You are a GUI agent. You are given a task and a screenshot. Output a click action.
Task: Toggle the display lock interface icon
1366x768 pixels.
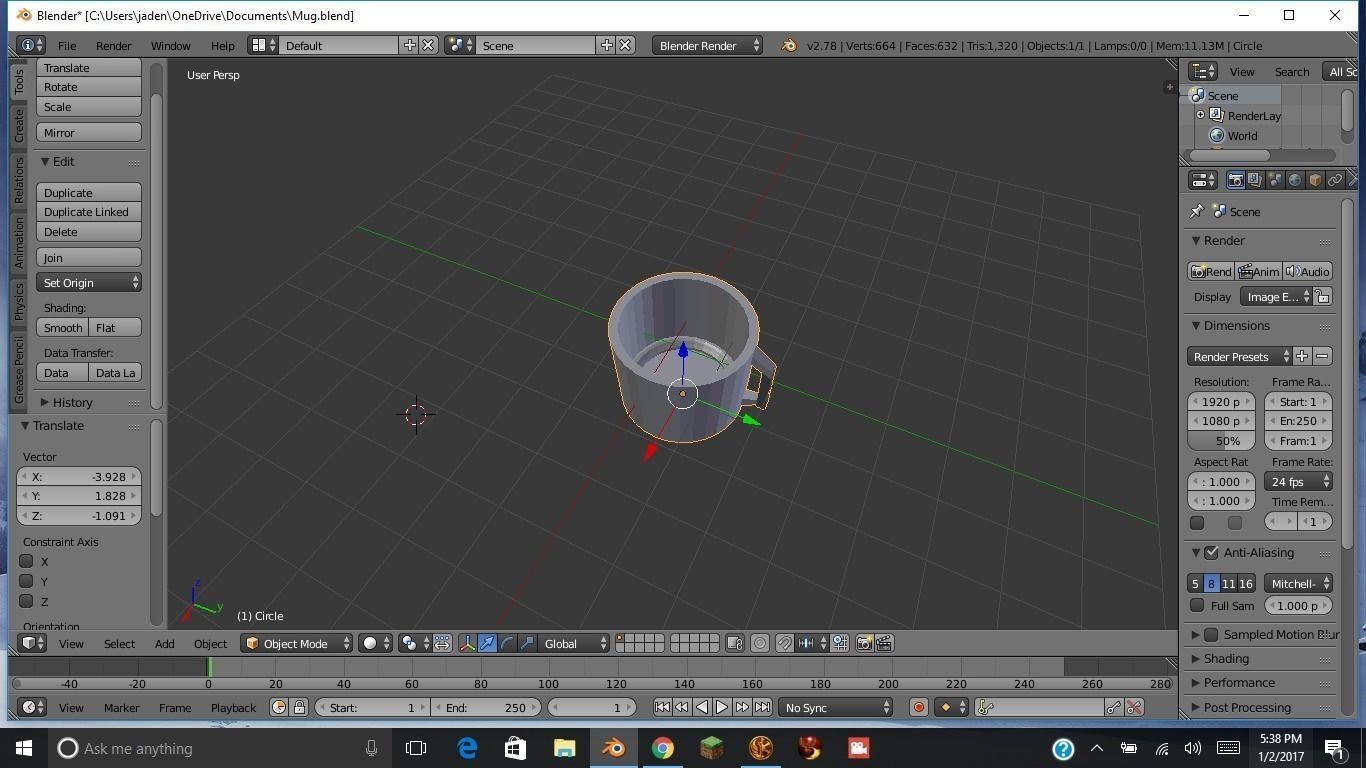pos(1322,296)
